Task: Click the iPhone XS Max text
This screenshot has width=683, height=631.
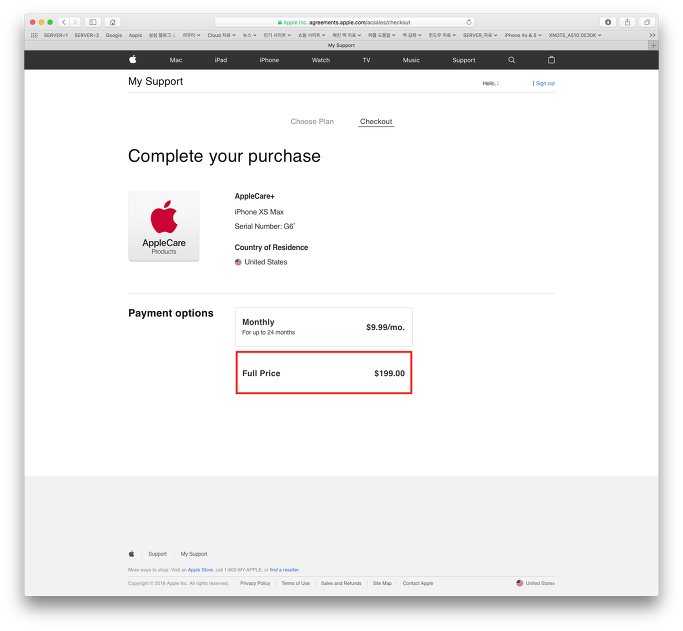Action: coord(259,212)
